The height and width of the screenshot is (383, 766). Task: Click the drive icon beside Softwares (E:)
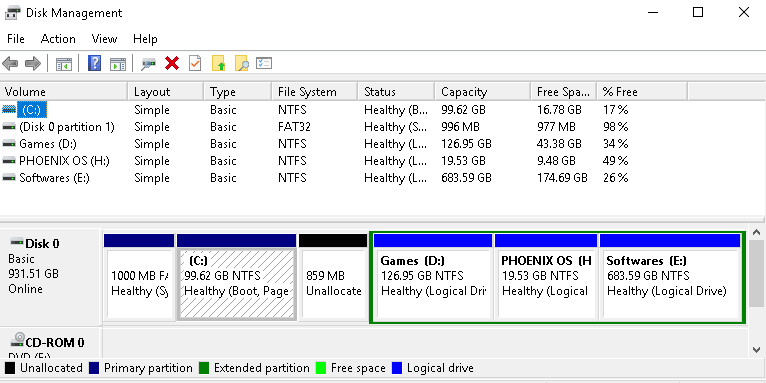coord(9,178)
